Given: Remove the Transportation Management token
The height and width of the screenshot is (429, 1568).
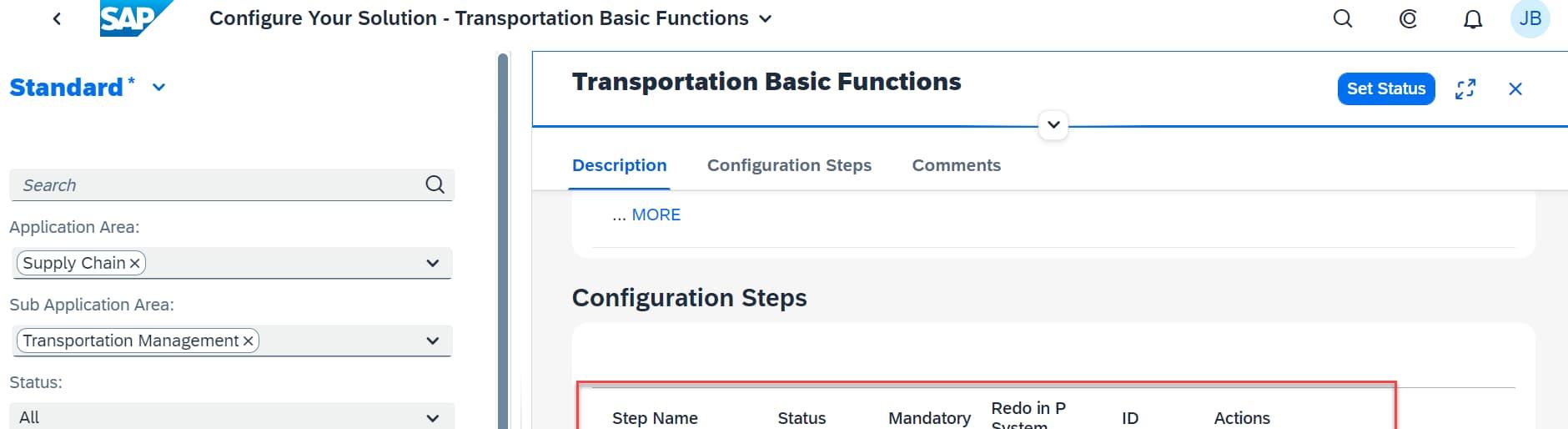Looking at the screenshot, I should [248, 341].
